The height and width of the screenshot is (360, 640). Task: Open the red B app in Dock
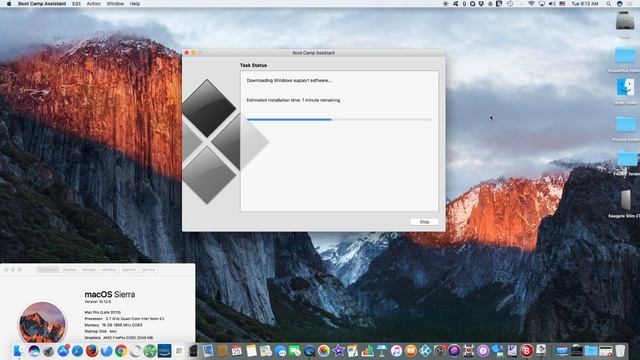click(x=527, y=351)
